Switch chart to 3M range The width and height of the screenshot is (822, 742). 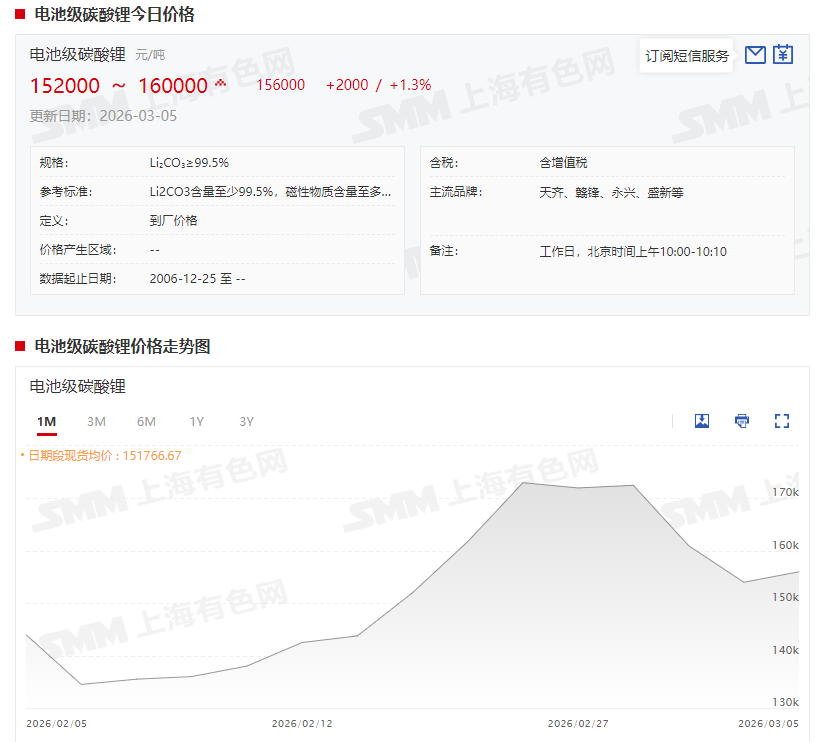[96, 421]
